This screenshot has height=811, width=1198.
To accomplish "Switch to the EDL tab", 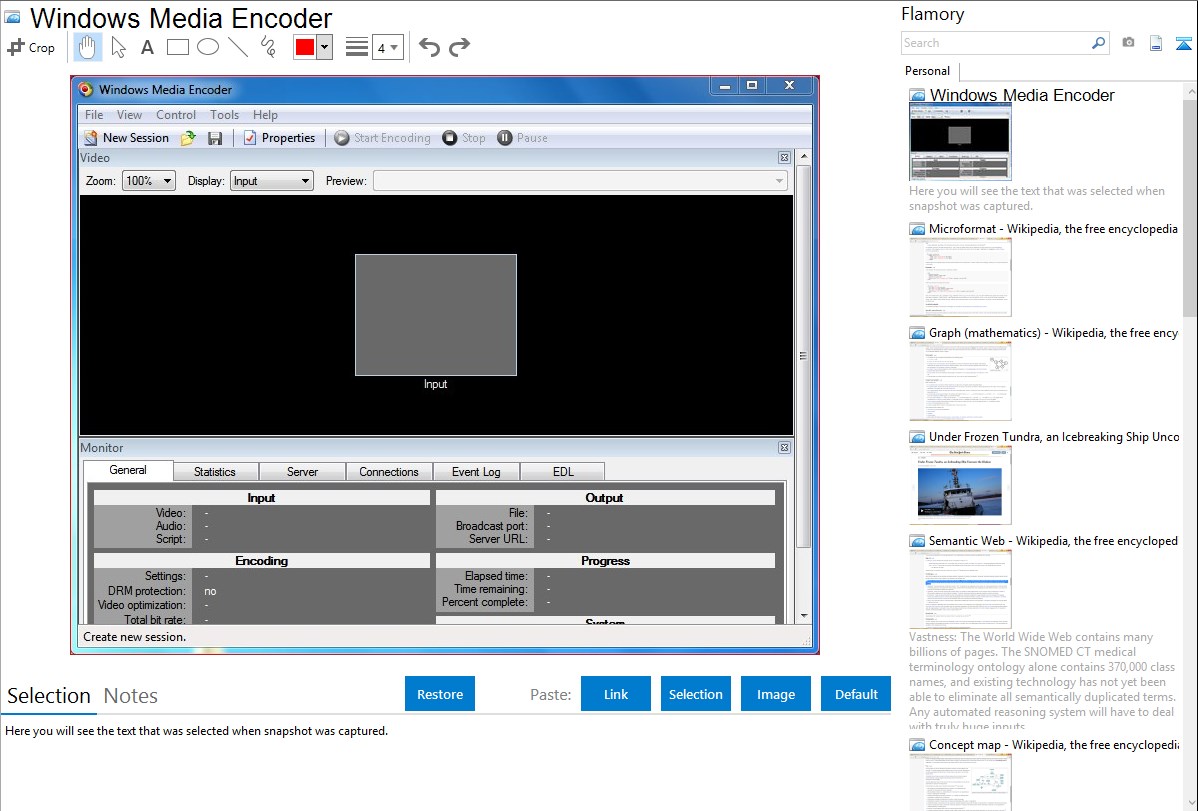I will point(563,472).
